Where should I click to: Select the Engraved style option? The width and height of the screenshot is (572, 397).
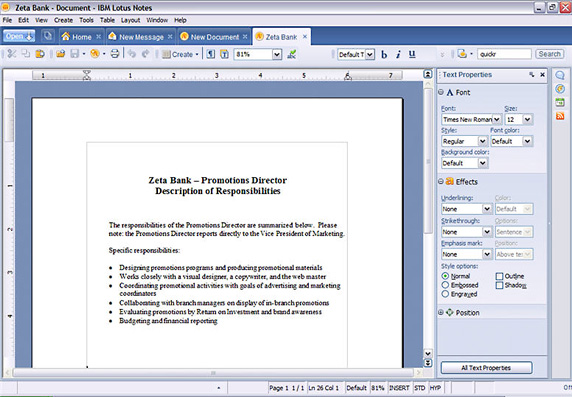pos(445,294)
